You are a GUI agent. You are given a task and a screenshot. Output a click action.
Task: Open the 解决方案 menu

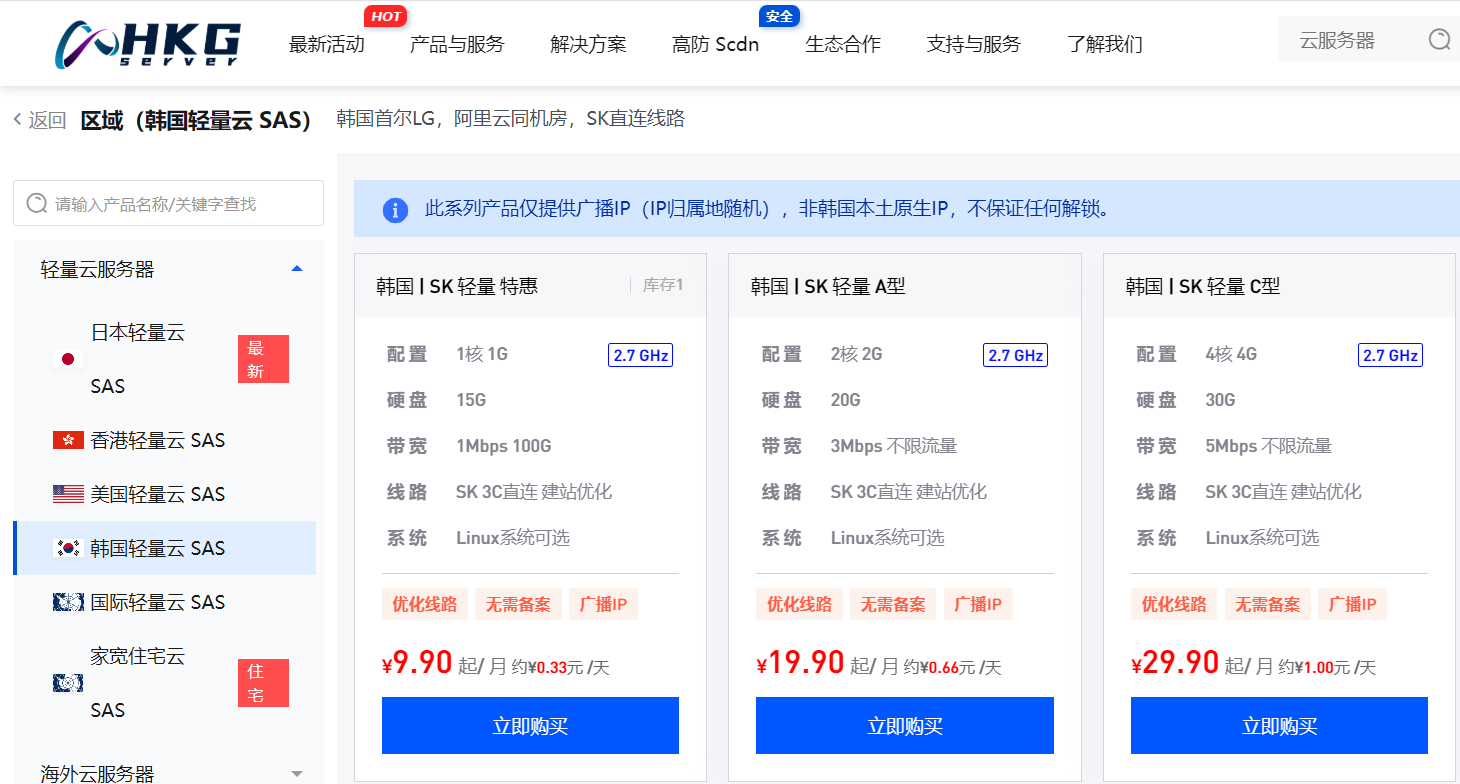click(588, 44)
